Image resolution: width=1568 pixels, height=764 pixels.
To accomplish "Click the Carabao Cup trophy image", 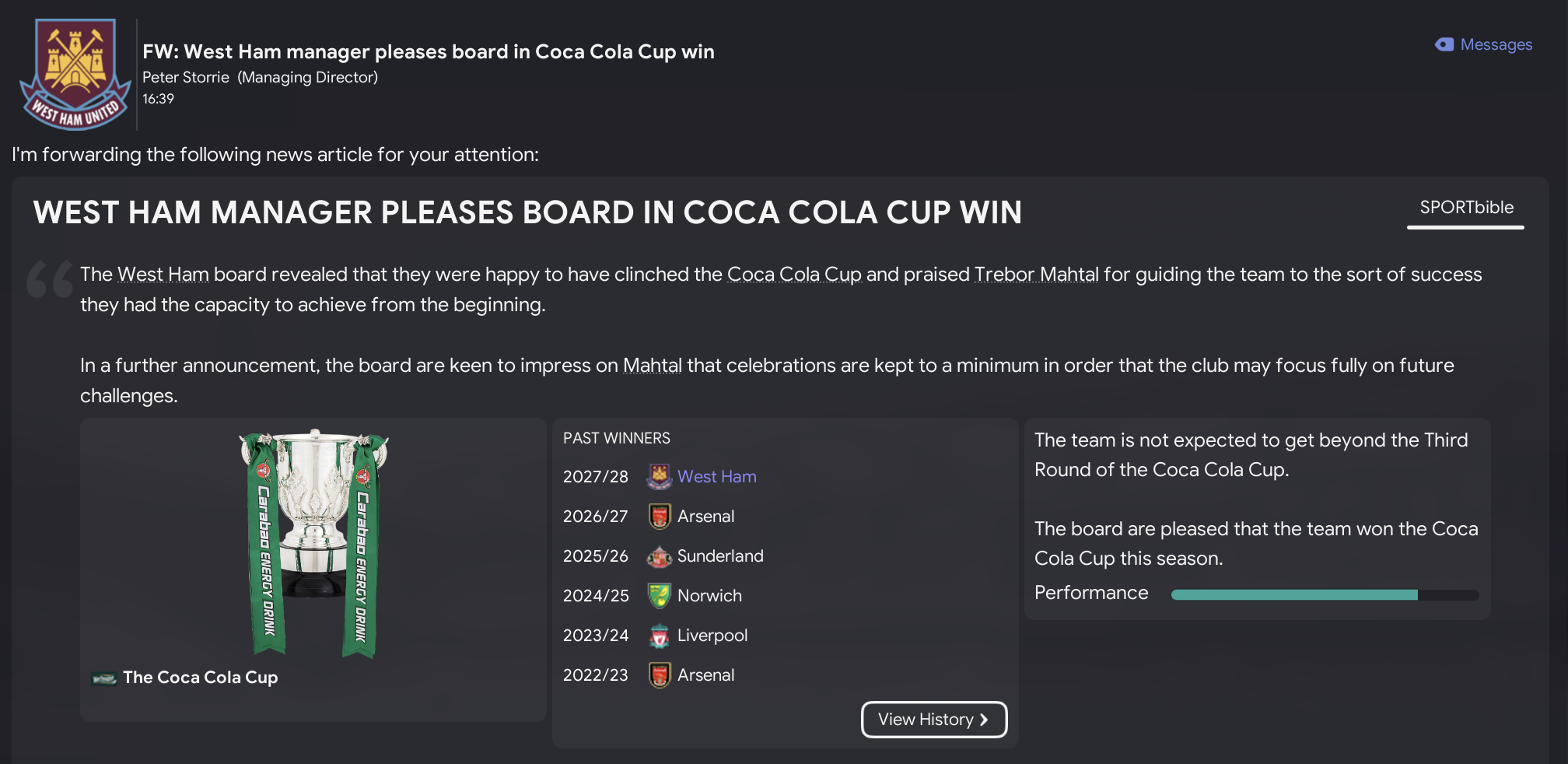I will [x=313, y=543].
